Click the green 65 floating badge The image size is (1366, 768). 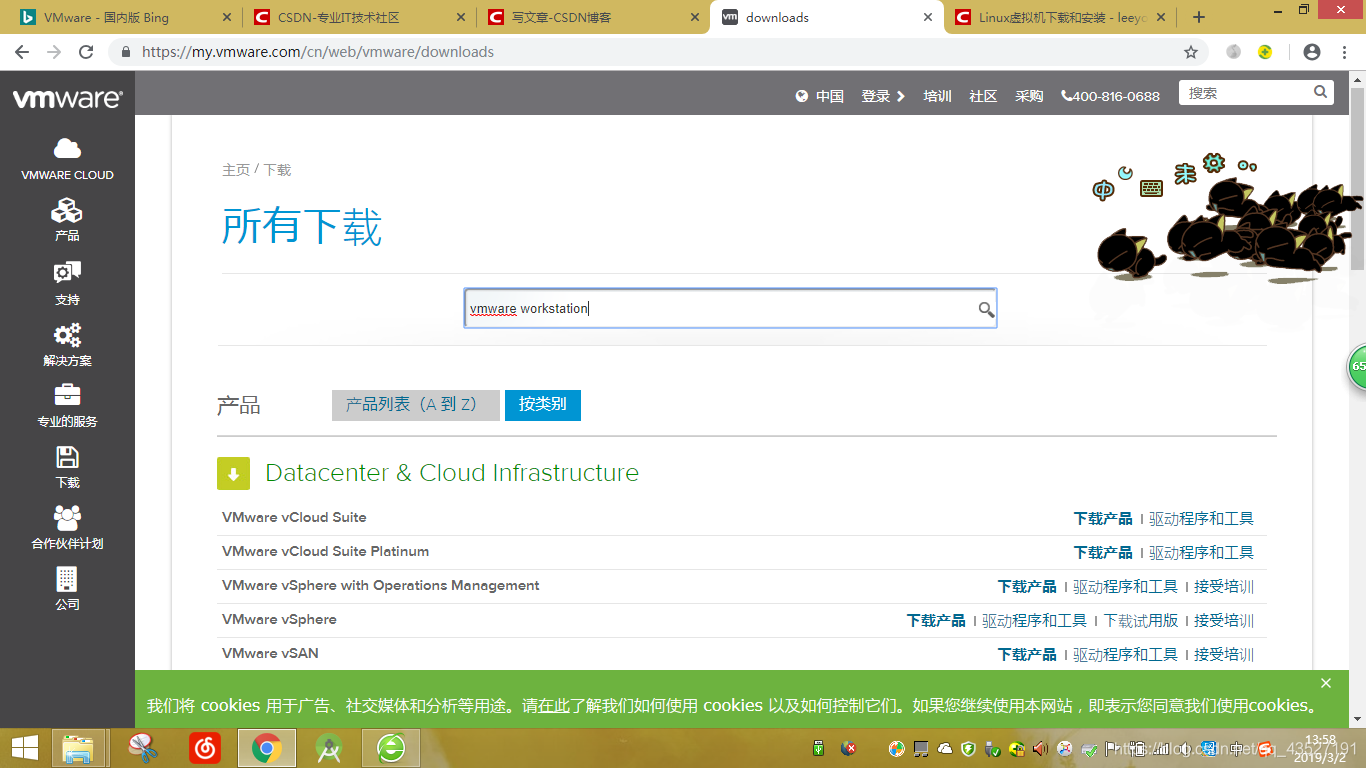click(x=1357, y=366)
